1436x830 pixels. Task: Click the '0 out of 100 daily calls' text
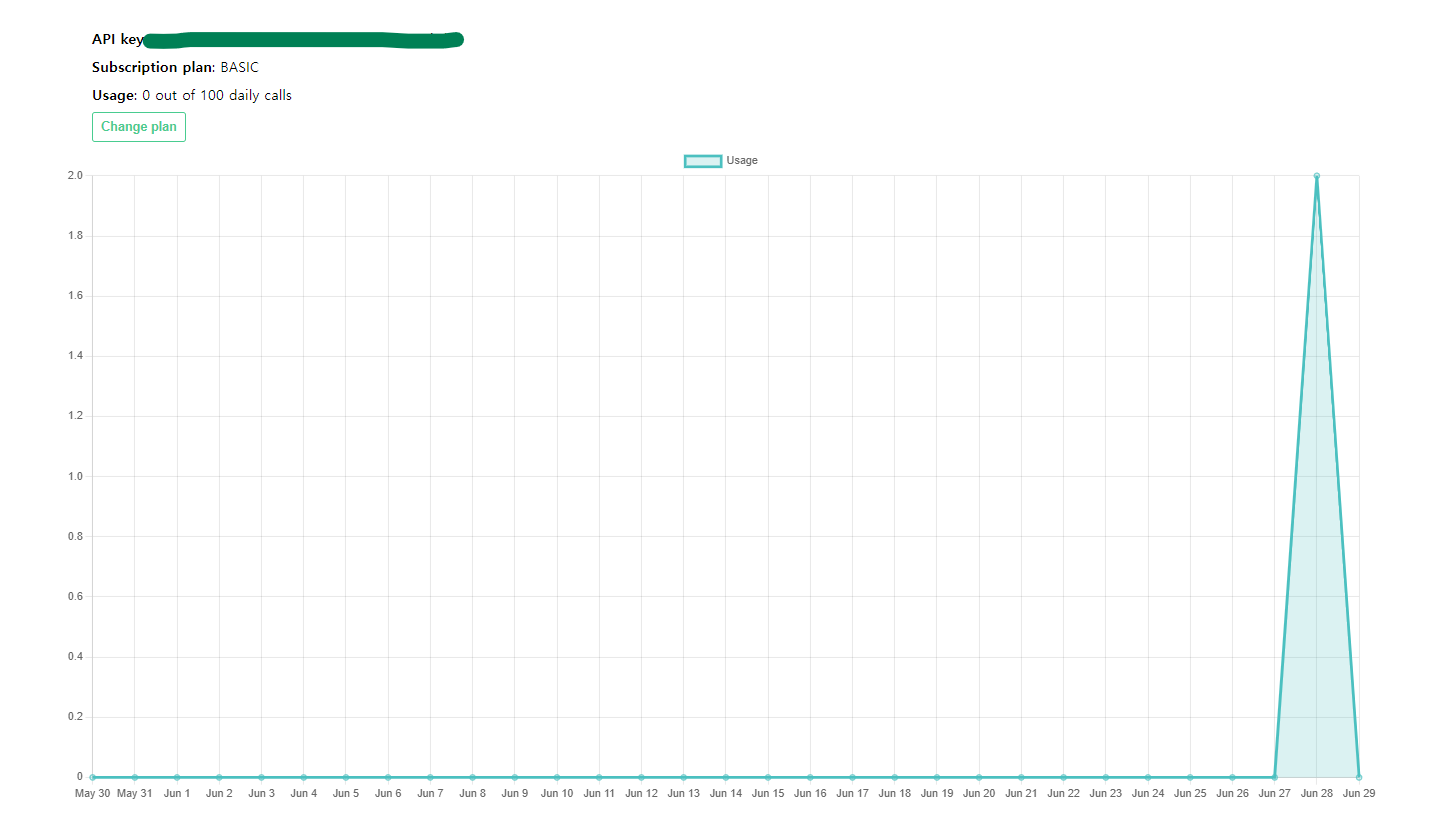click(217, 95)
